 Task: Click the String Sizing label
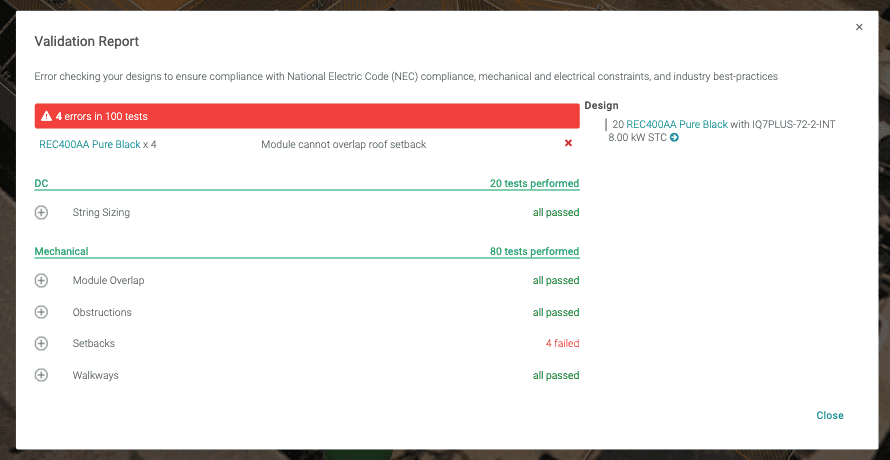(101, 213)
